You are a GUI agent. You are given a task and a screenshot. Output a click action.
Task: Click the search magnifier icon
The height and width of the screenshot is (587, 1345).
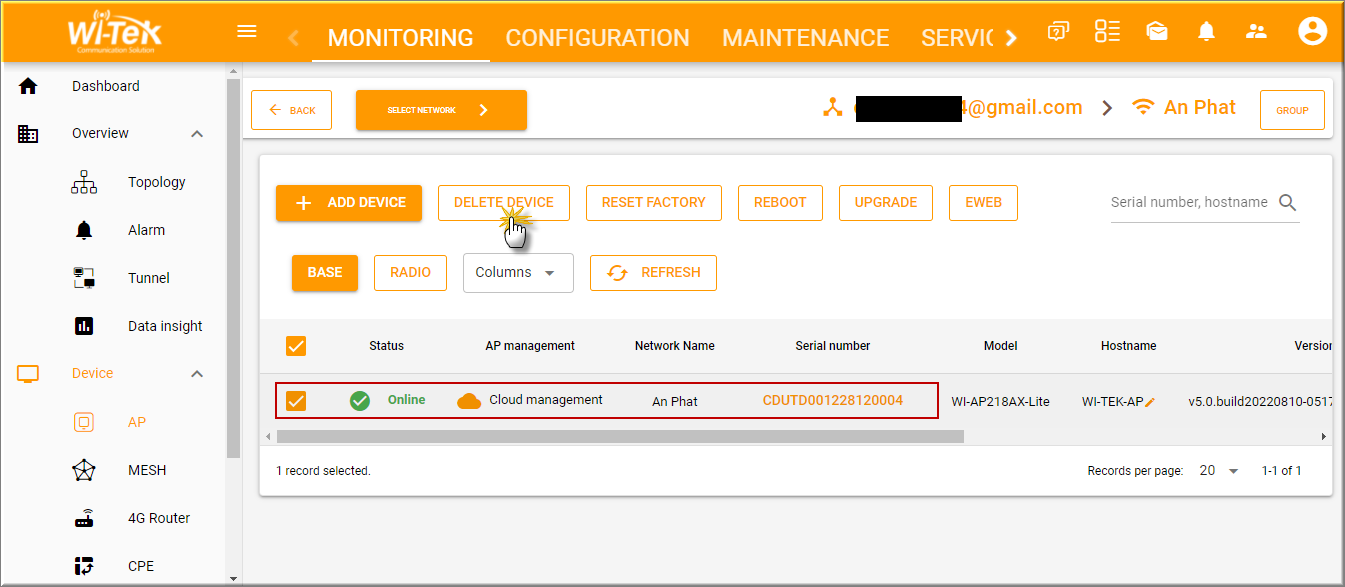tap(1287, 203)
